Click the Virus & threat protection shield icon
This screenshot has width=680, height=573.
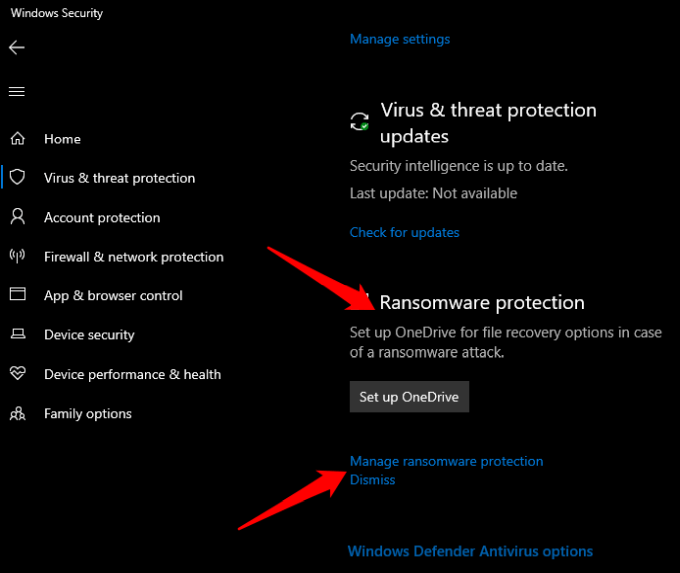[x=17, y=178]
